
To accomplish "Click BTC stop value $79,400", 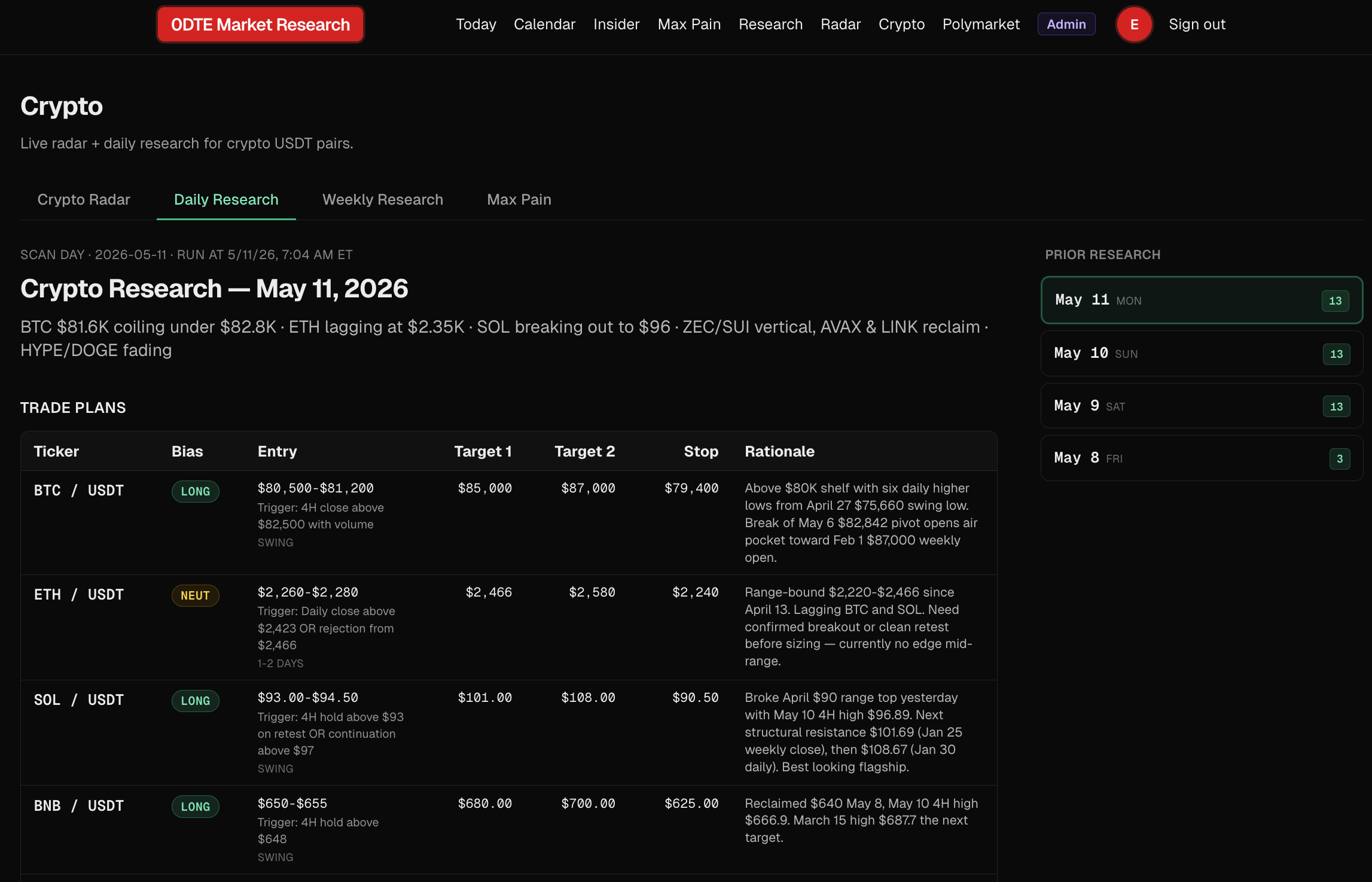I will pyautogui.click(x=691, y=488).
